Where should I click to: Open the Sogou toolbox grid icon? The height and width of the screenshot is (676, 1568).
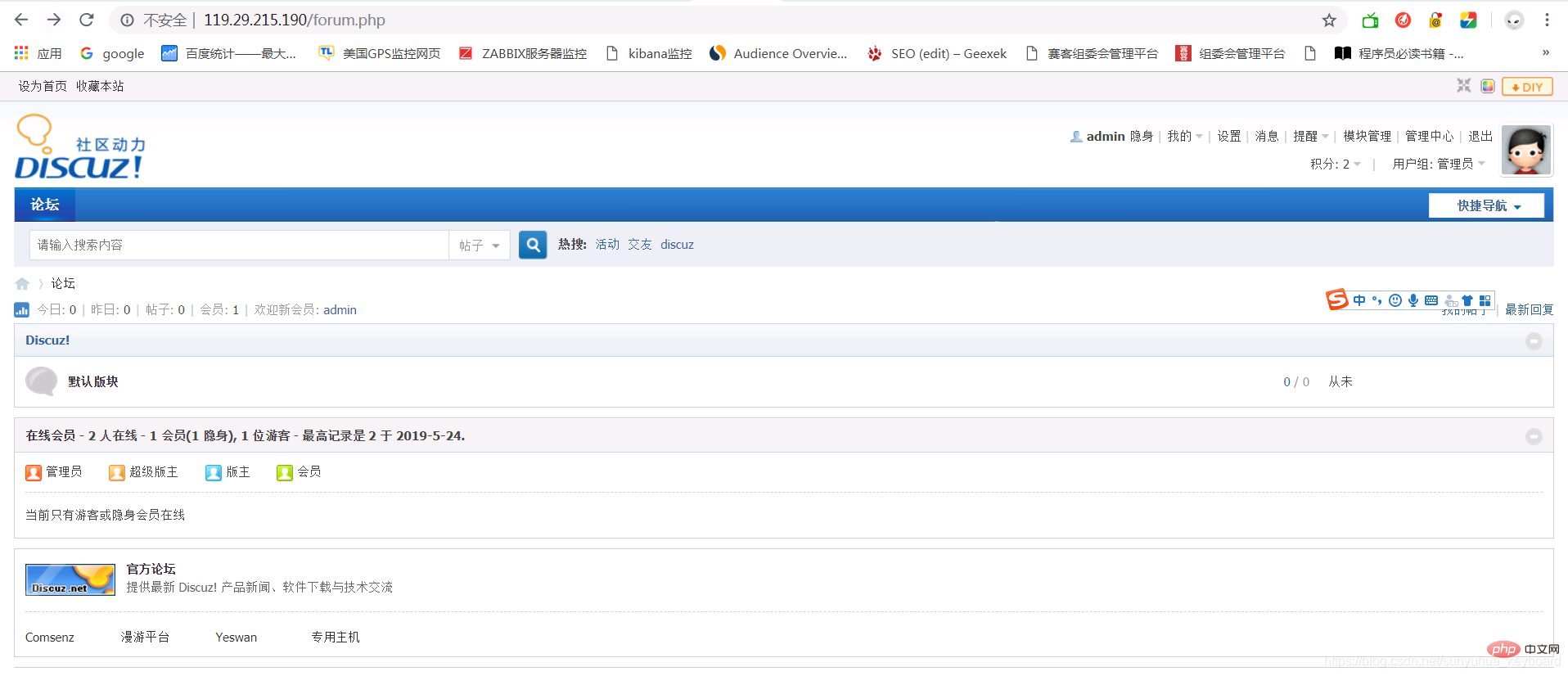1485,300
